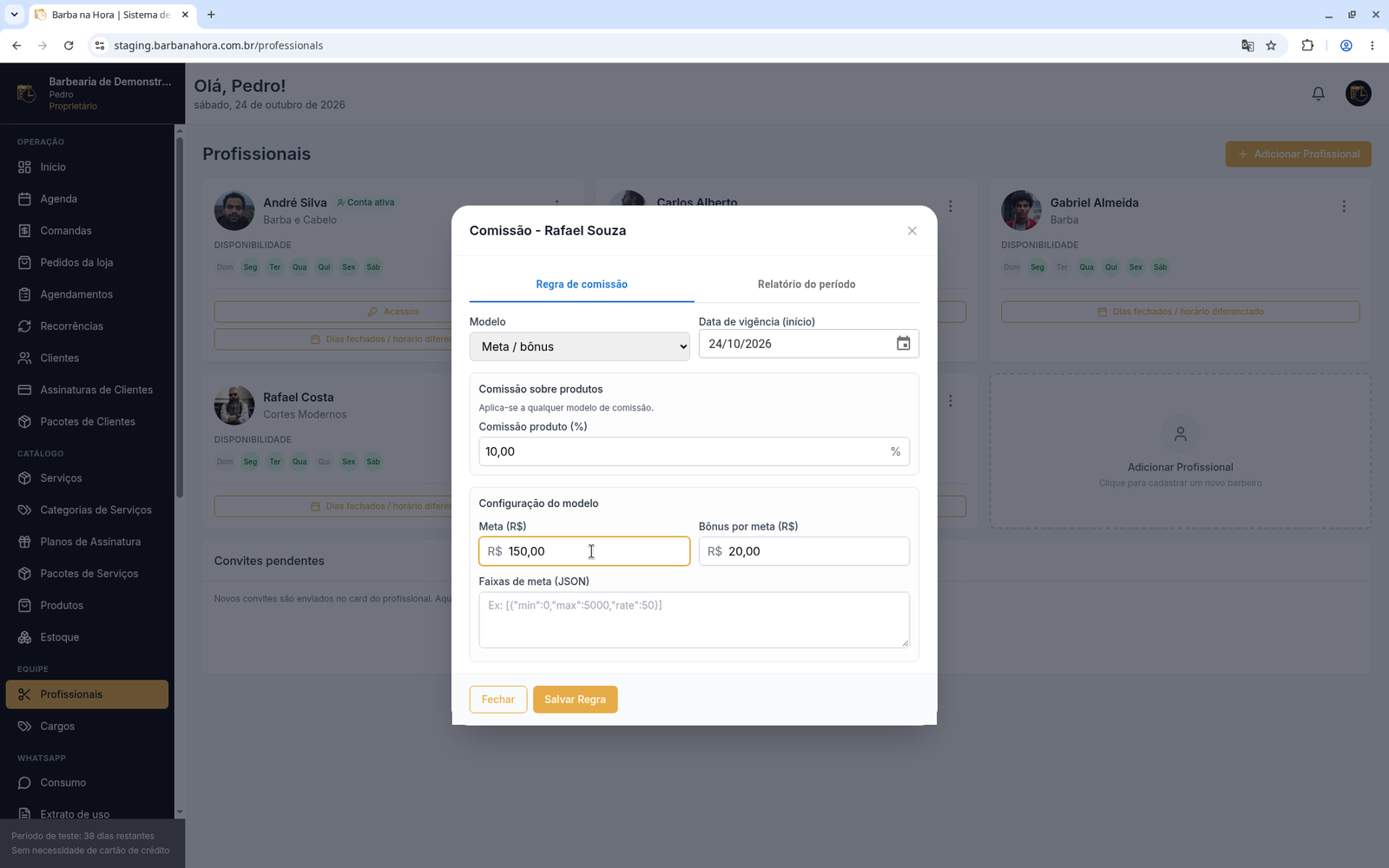Open Comandas in the sidebar
Screen dimensions: 1389x868
click(87, 231)
